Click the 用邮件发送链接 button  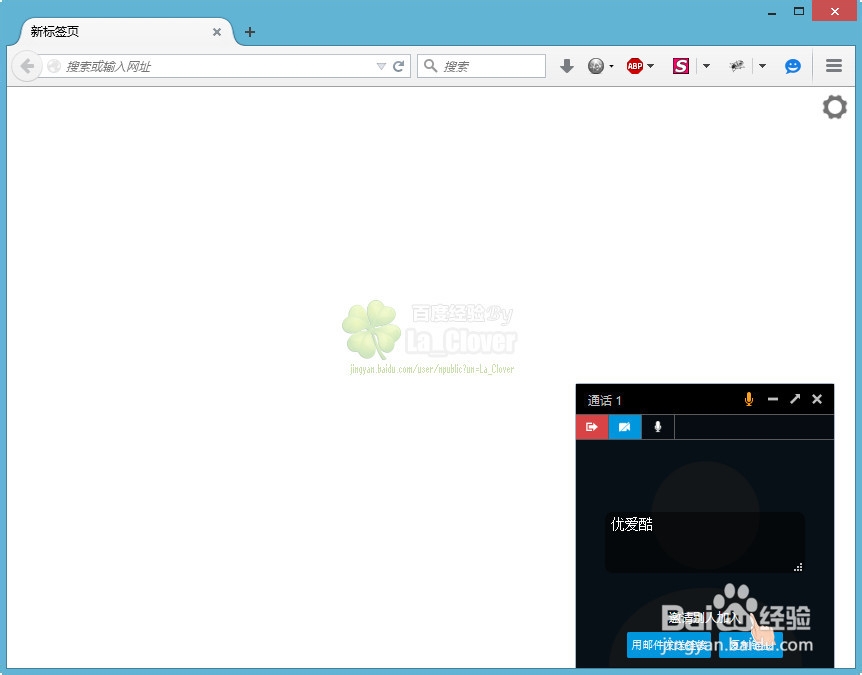pyautogui.click(x=669, y=645)
